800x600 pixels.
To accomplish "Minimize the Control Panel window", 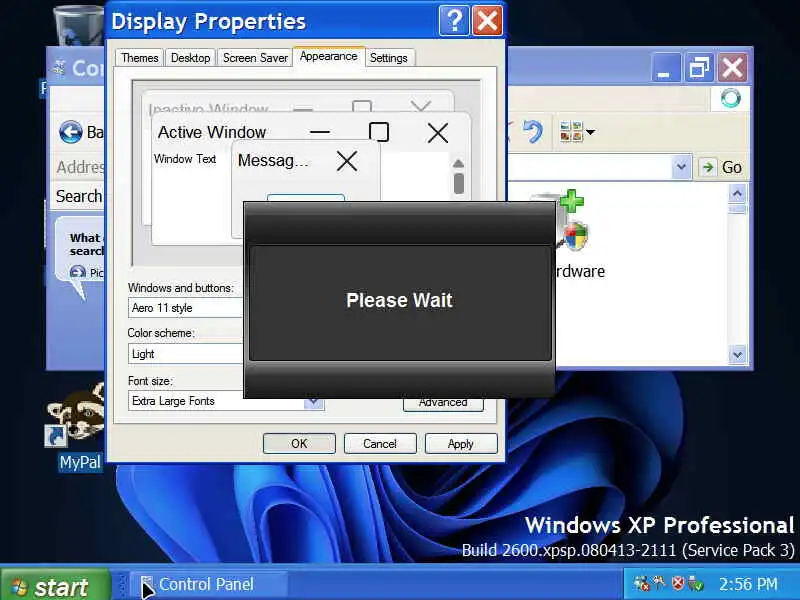I will click(665, 67).
